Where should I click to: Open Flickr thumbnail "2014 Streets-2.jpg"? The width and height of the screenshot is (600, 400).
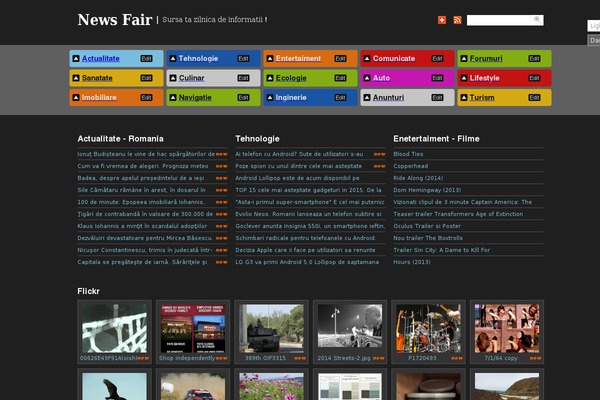pos(350,328)
